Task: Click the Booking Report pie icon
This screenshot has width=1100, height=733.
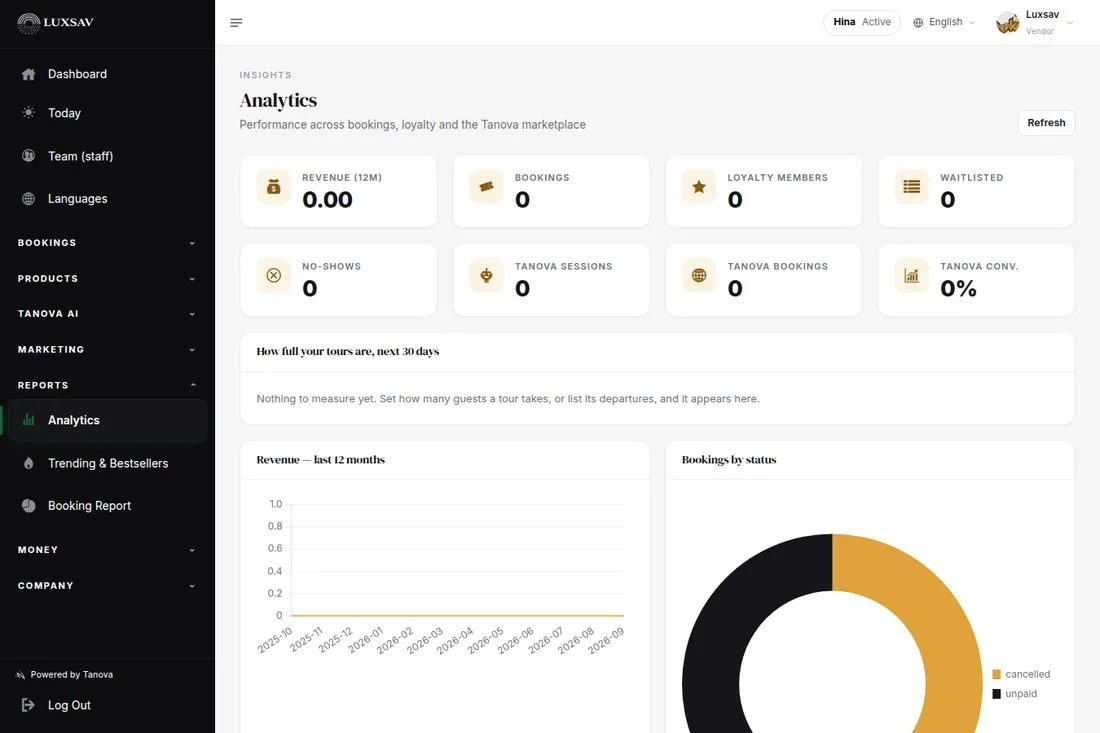Action: point(28,506)
